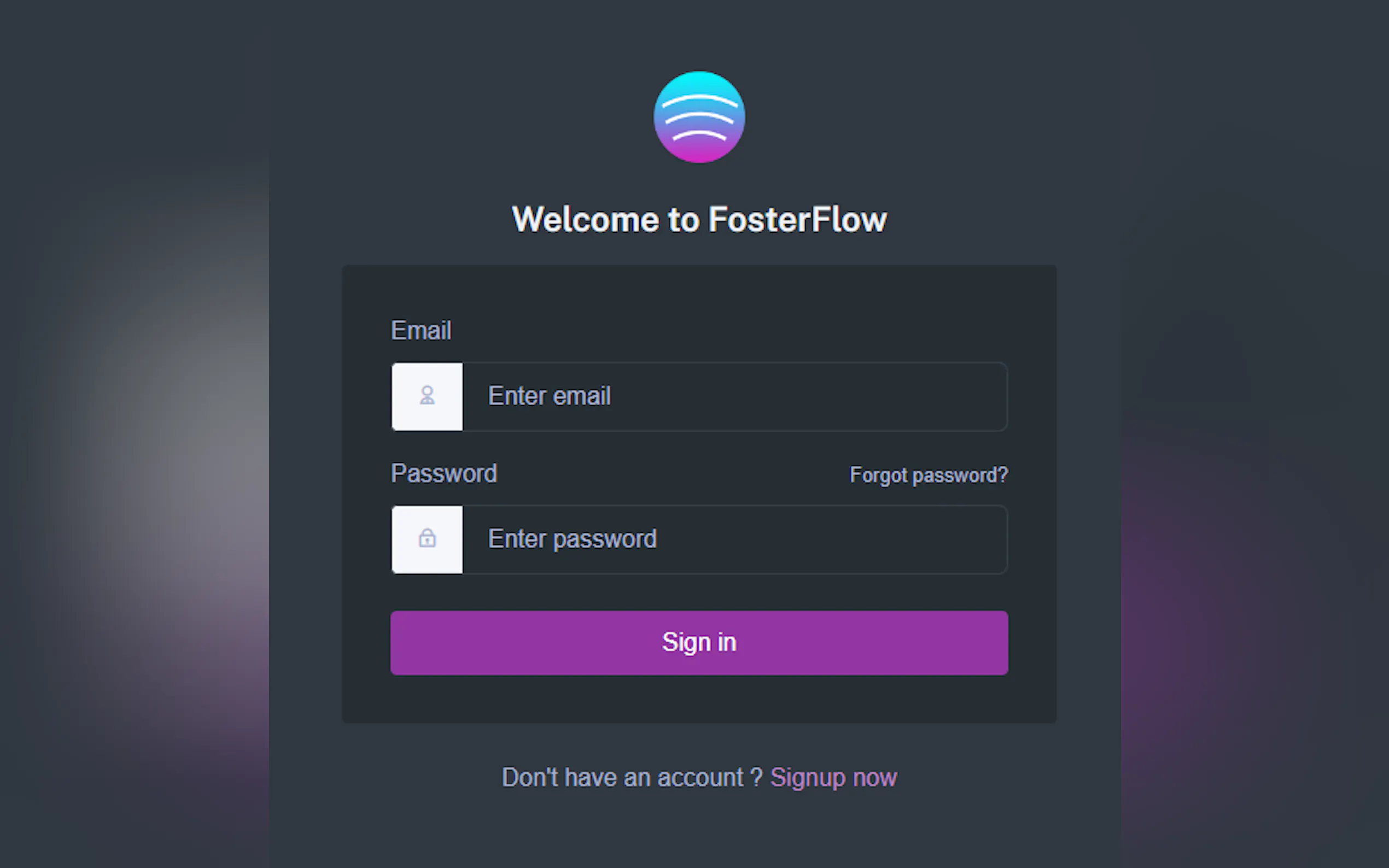Click the Welcome to FosterFlow heading
The image size is (1389, 868).
point(699,219)
